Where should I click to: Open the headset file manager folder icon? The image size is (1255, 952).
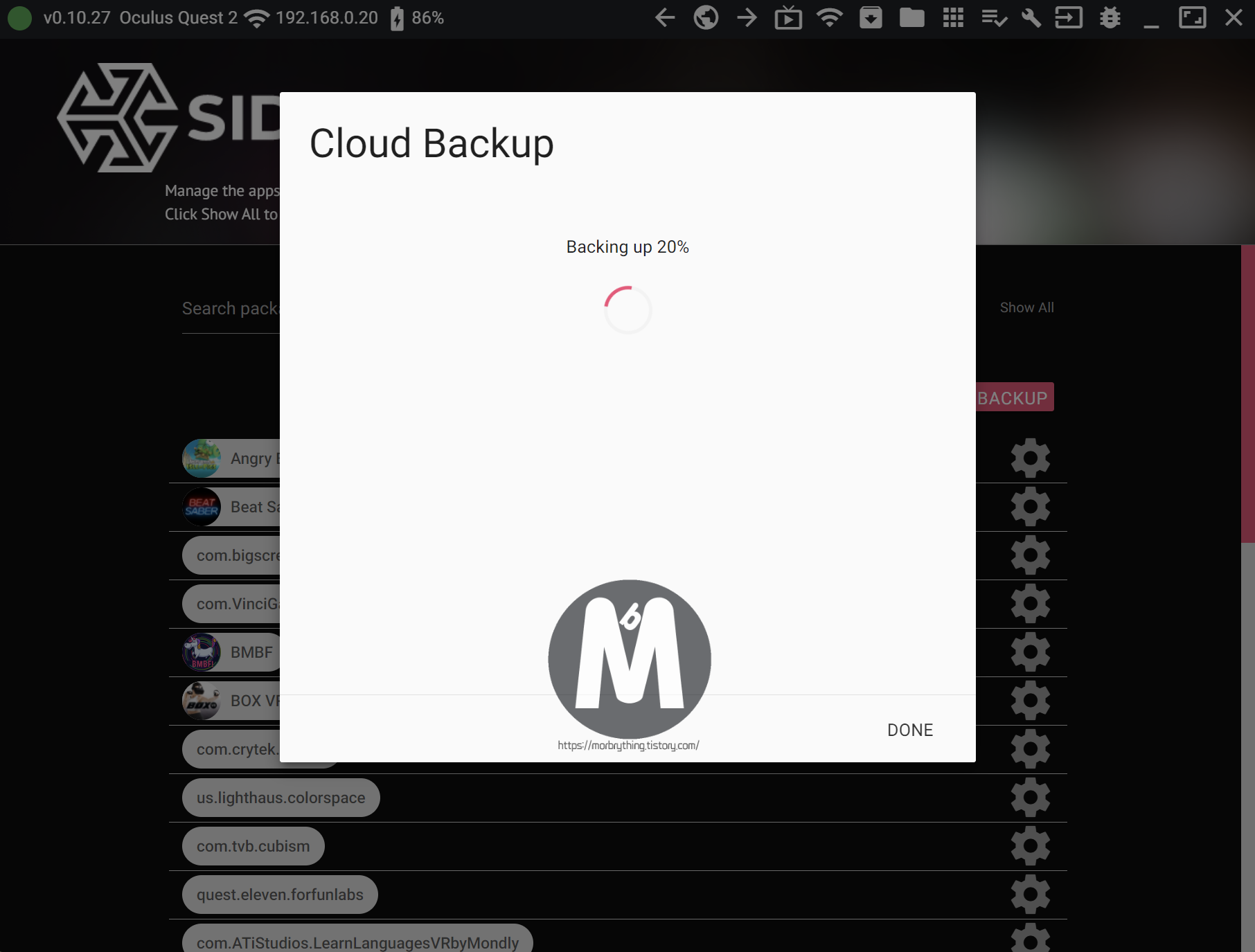912,18
